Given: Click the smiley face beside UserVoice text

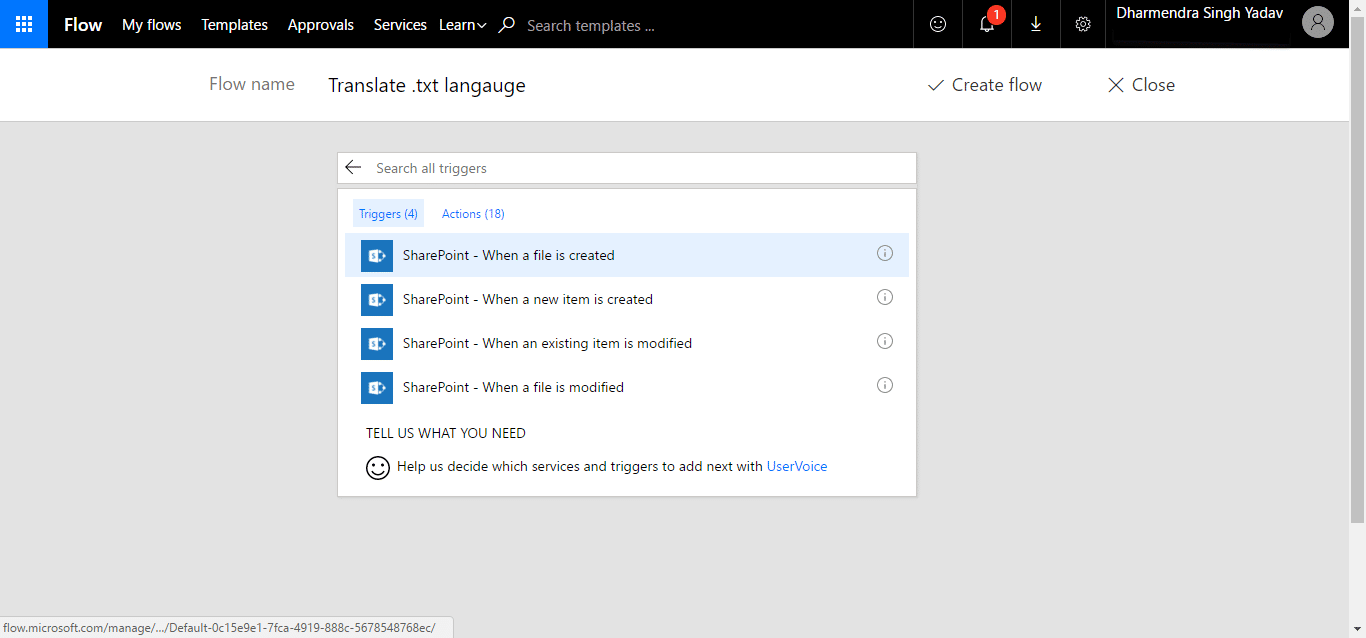Looking at the screenshot, I should (378, 467).
